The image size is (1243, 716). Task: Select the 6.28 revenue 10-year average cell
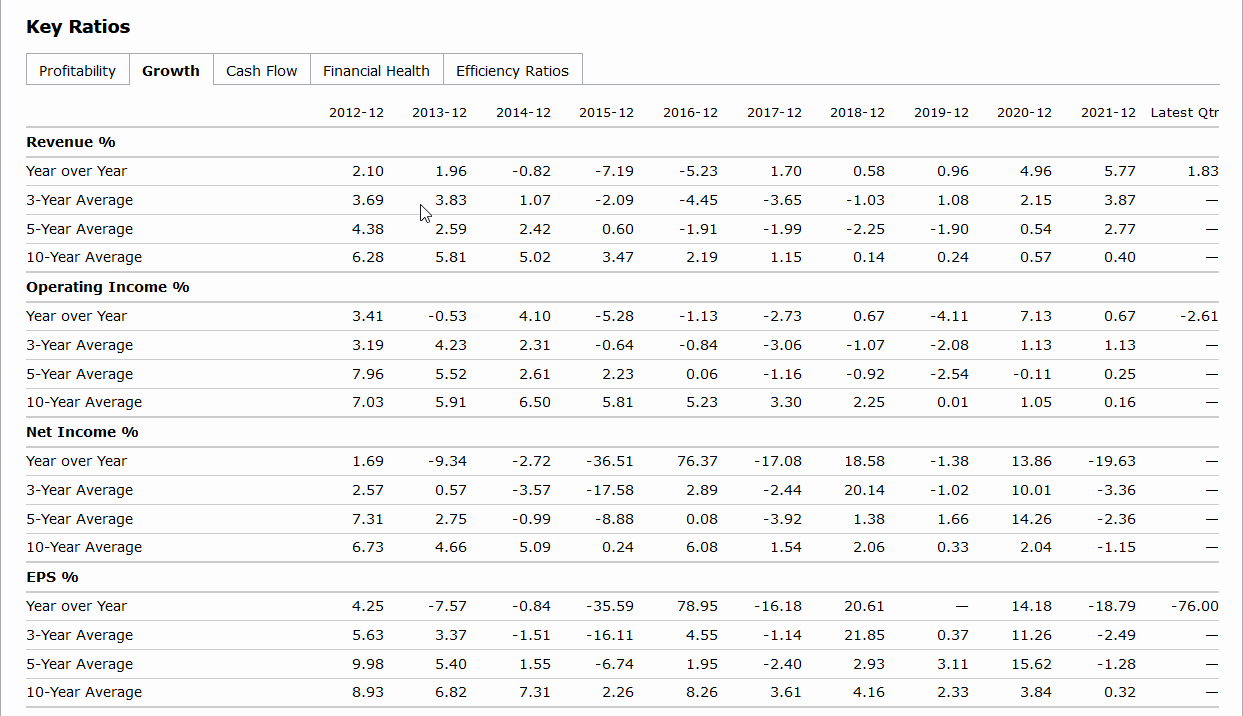(x=368, y=257)
